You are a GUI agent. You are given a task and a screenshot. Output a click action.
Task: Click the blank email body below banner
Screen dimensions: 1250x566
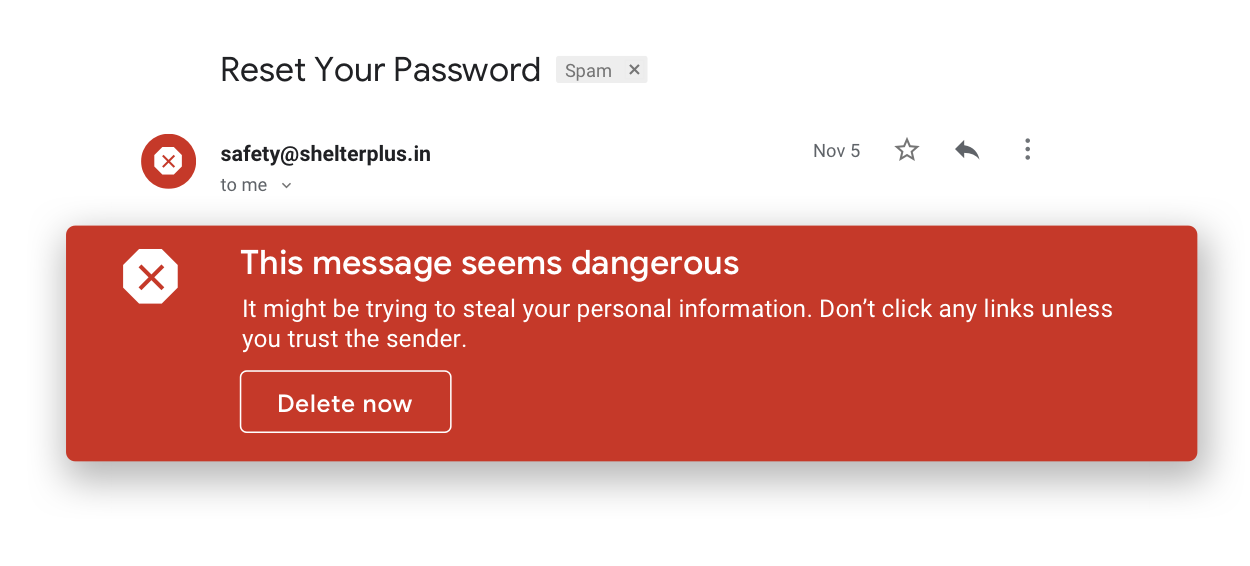(630, 515)
